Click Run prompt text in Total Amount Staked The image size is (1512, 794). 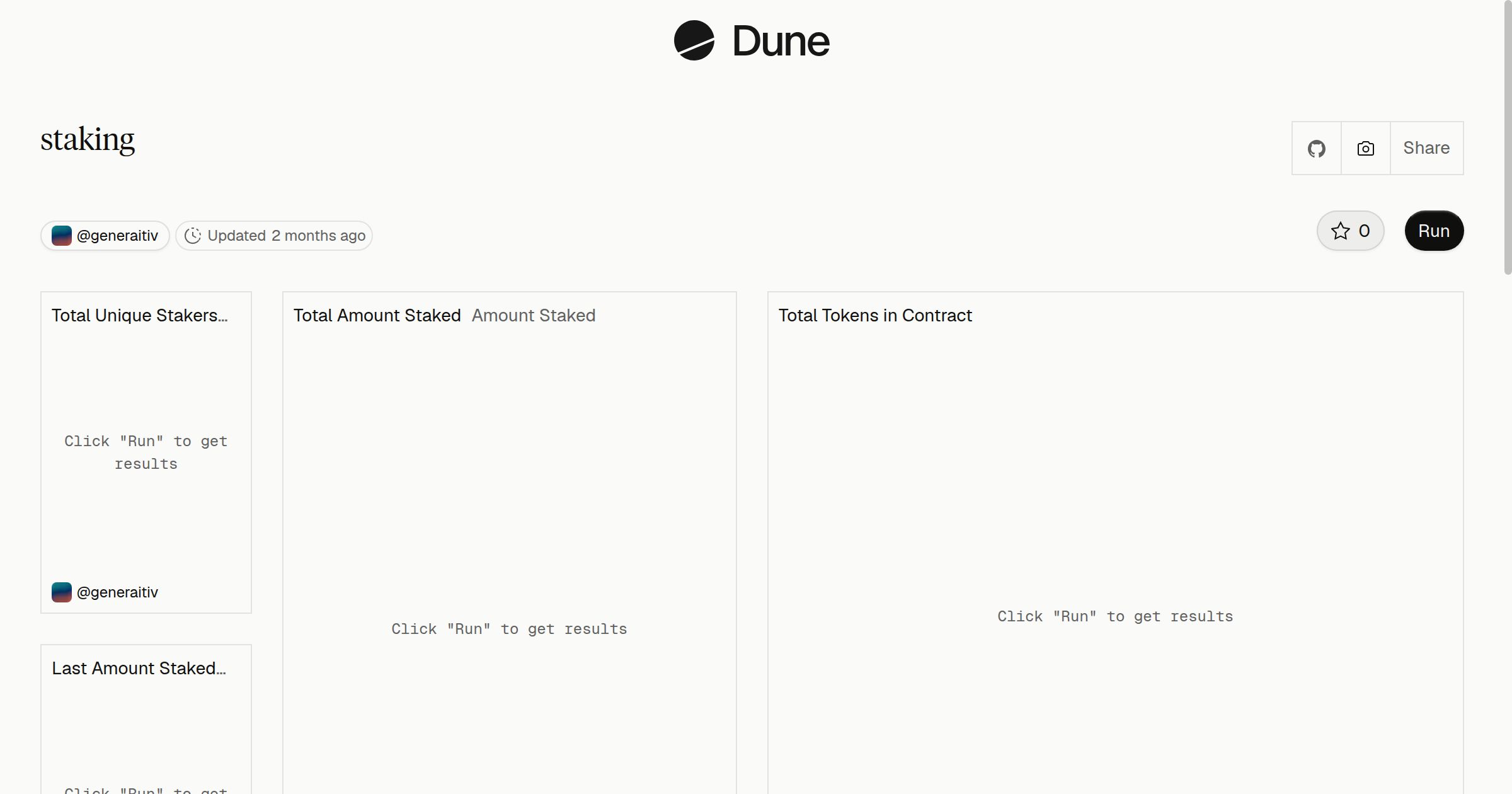coord(509,629)
